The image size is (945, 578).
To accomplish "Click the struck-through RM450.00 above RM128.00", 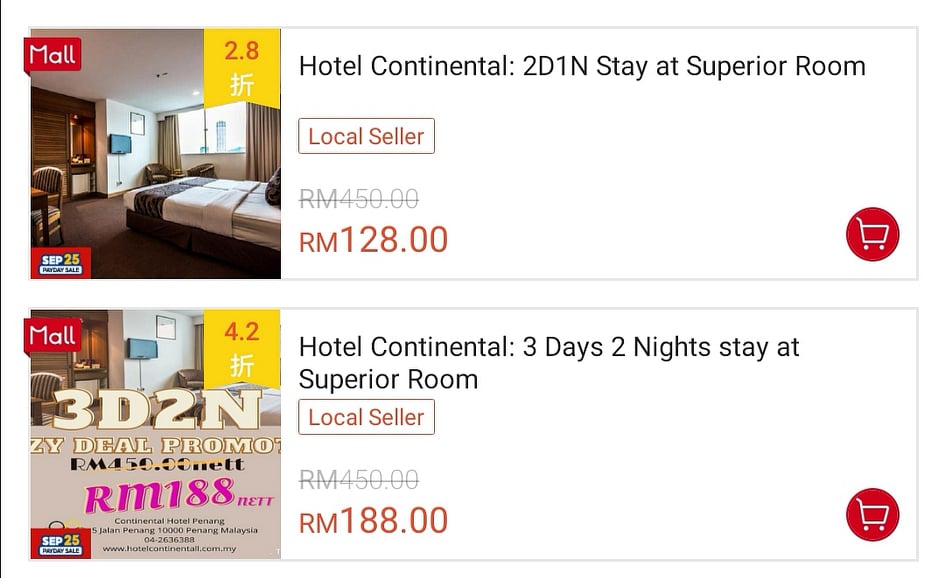I will click(x=359, y=199).
